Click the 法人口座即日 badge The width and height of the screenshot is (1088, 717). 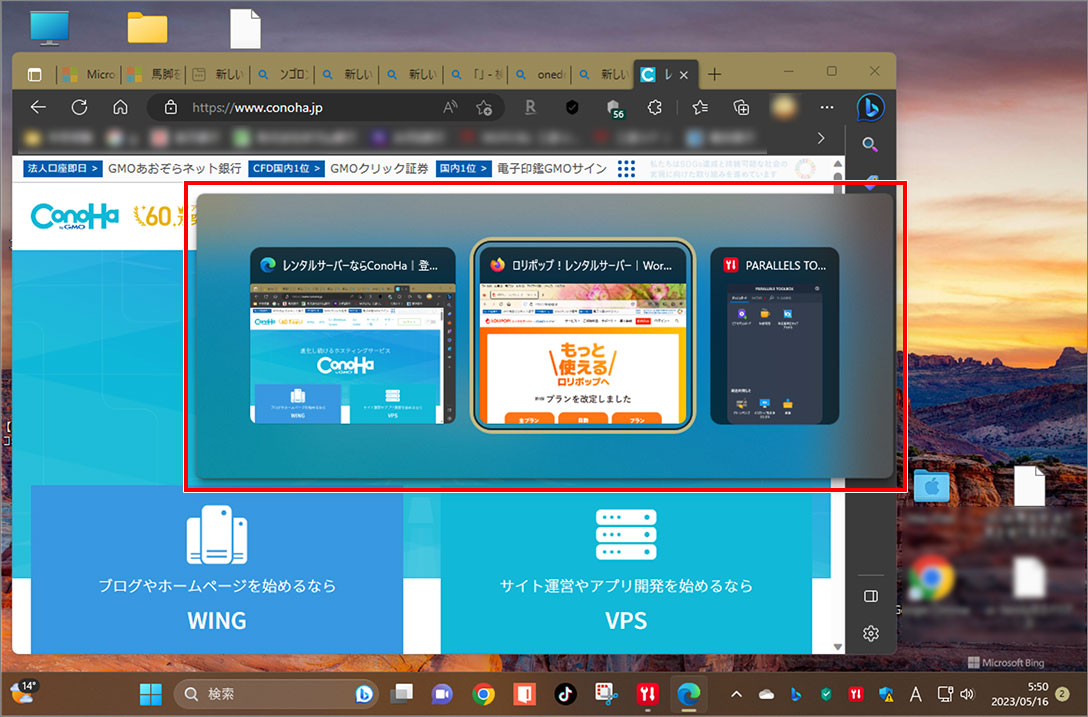coord(62,169)
